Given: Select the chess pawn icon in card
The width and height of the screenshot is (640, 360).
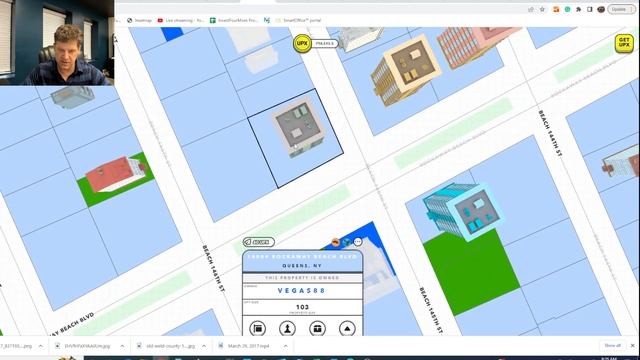Looking at the screenshot, I should 287,328.
